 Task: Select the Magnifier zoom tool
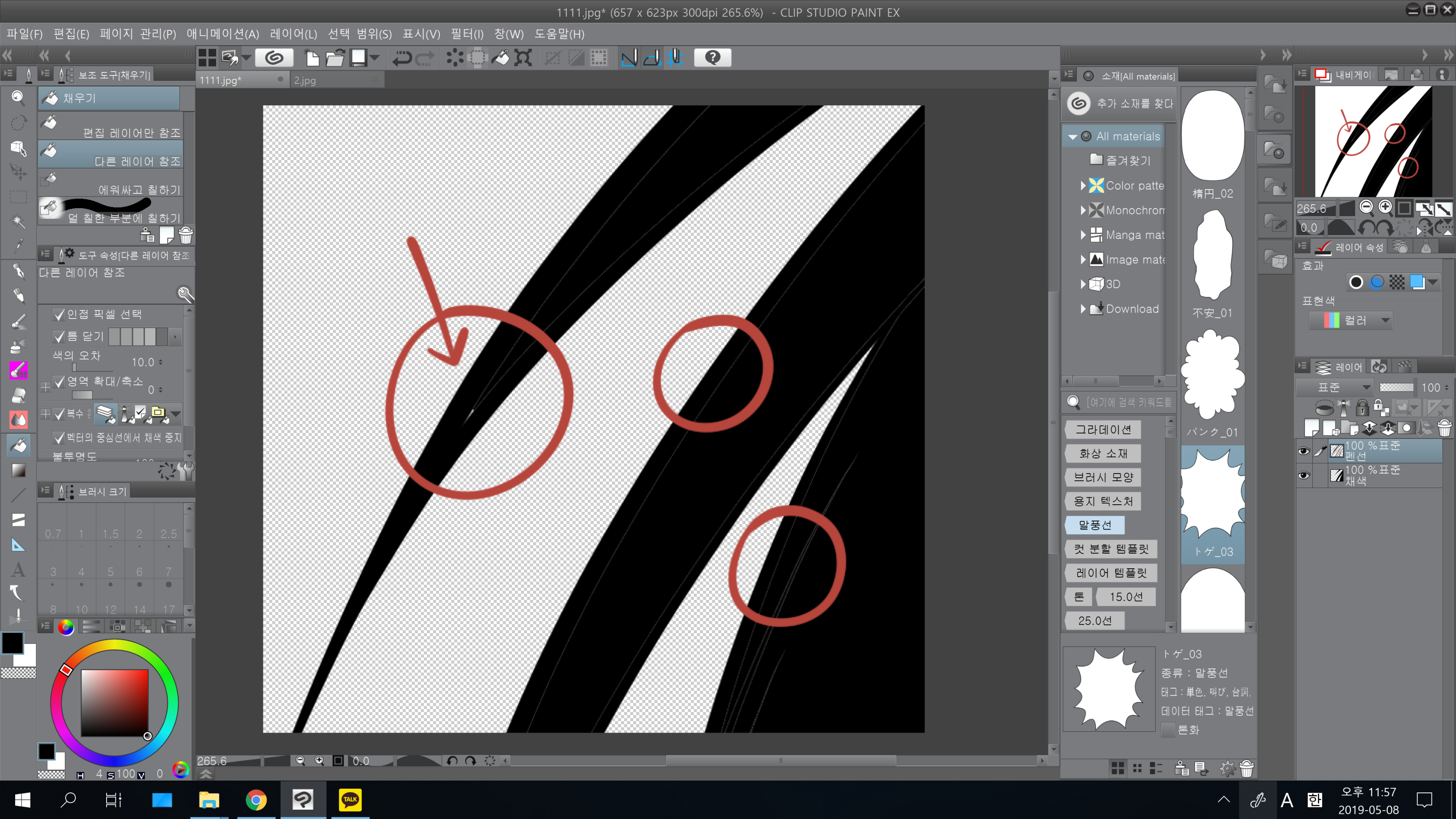click(x=18, y=98)
